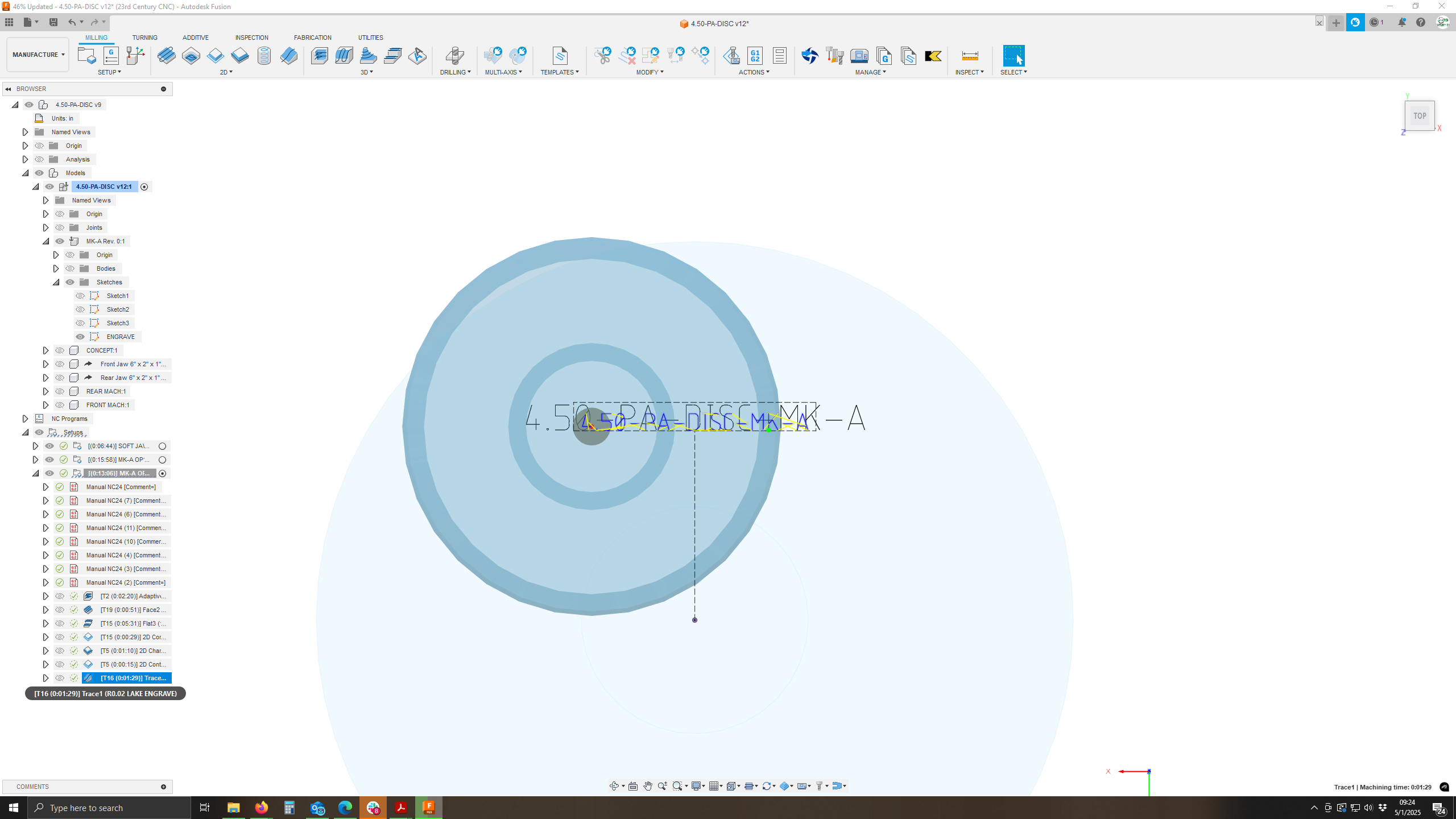Select Manual NC24 (11) operation row

pyautogui.click(x=126, y=528)
